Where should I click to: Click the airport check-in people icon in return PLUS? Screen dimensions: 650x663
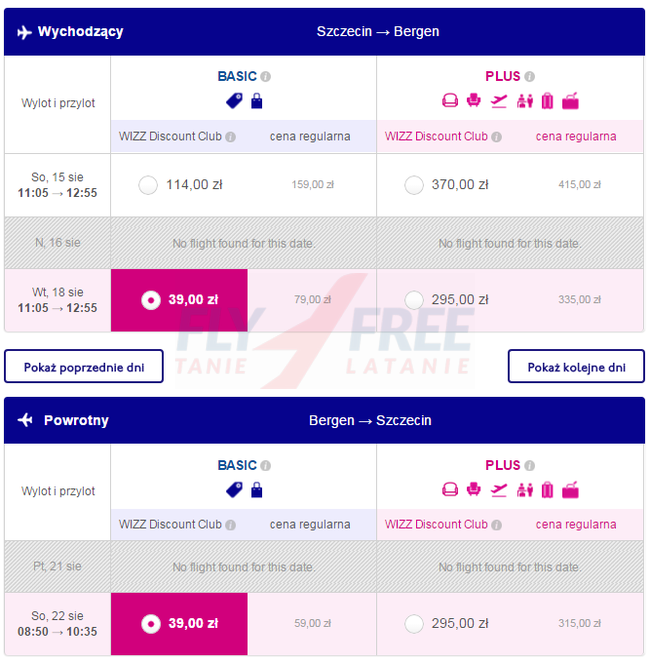pos(525,490)
